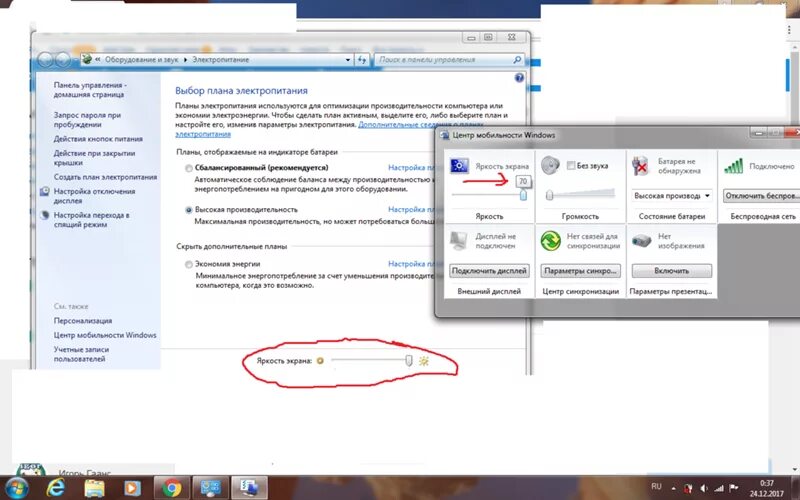Open 'Центр мобильности Windows' sidebar link
Screen dimensions: 800x500
tap(105, 335)
